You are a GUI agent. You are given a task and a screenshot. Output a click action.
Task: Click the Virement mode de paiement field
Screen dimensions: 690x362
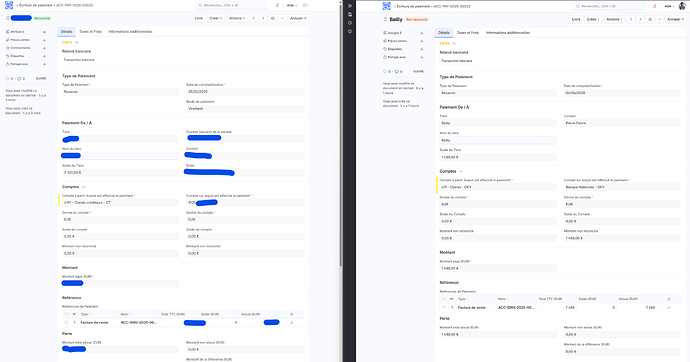pyautogui.click(x=245, y=109)
